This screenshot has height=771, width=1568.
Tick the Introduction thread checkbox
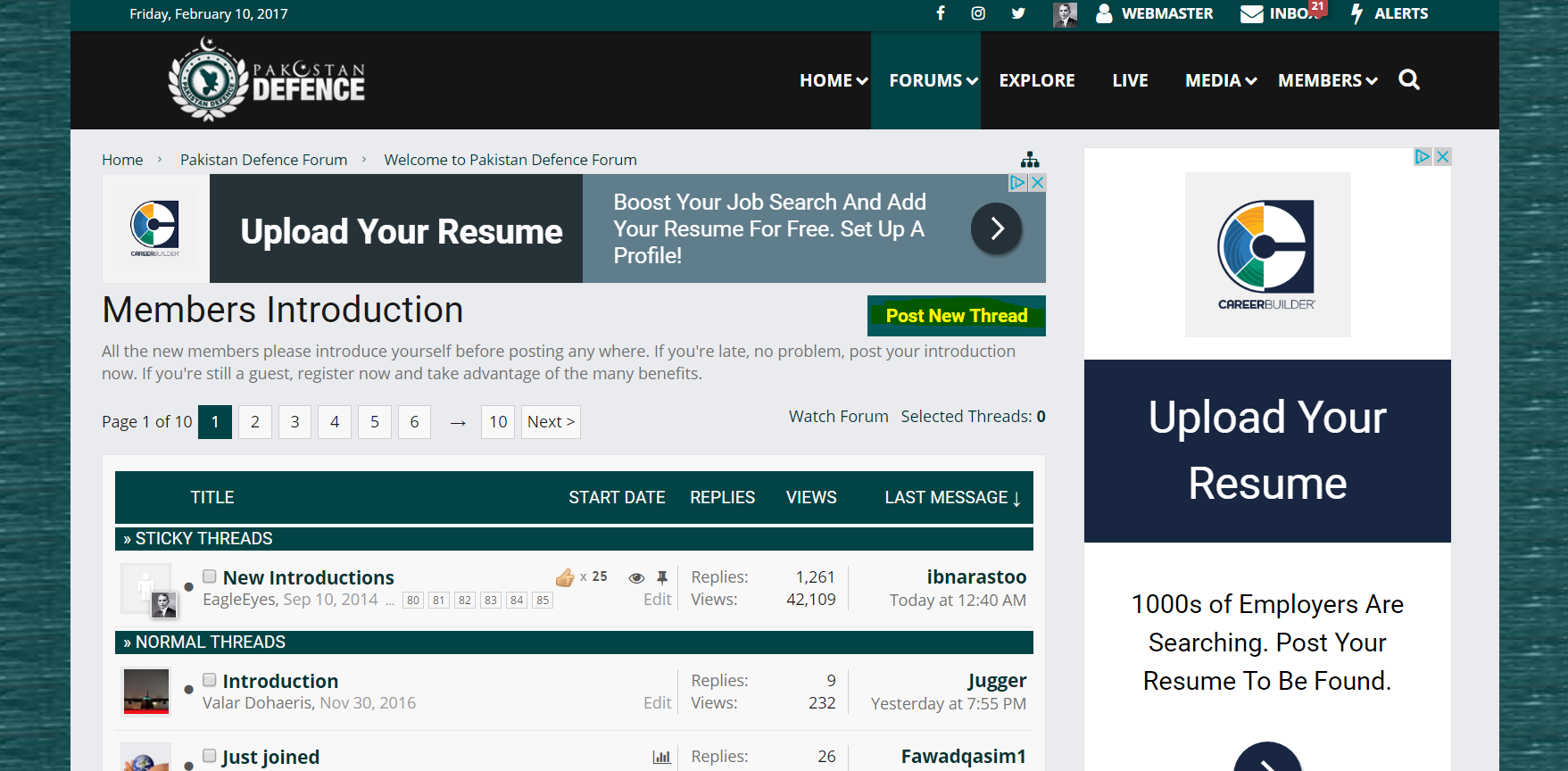tap(210, 680)
